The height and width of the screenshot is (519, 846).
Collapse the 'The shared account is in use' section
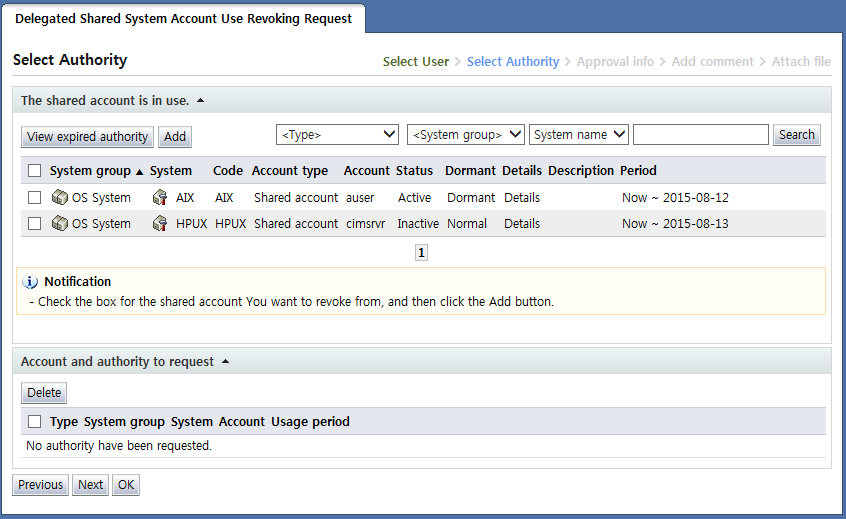tap(200, 100)
